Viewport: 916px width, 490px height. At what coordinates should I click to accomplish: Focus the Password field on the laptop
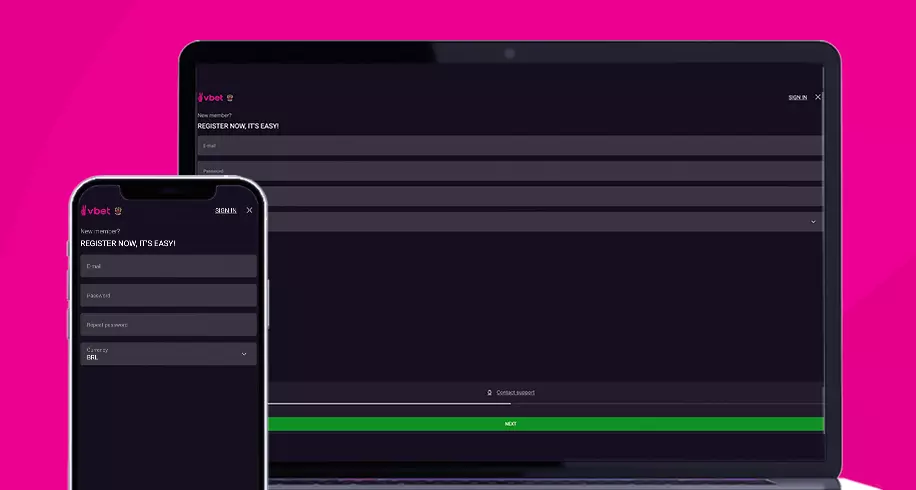point(509,171)
